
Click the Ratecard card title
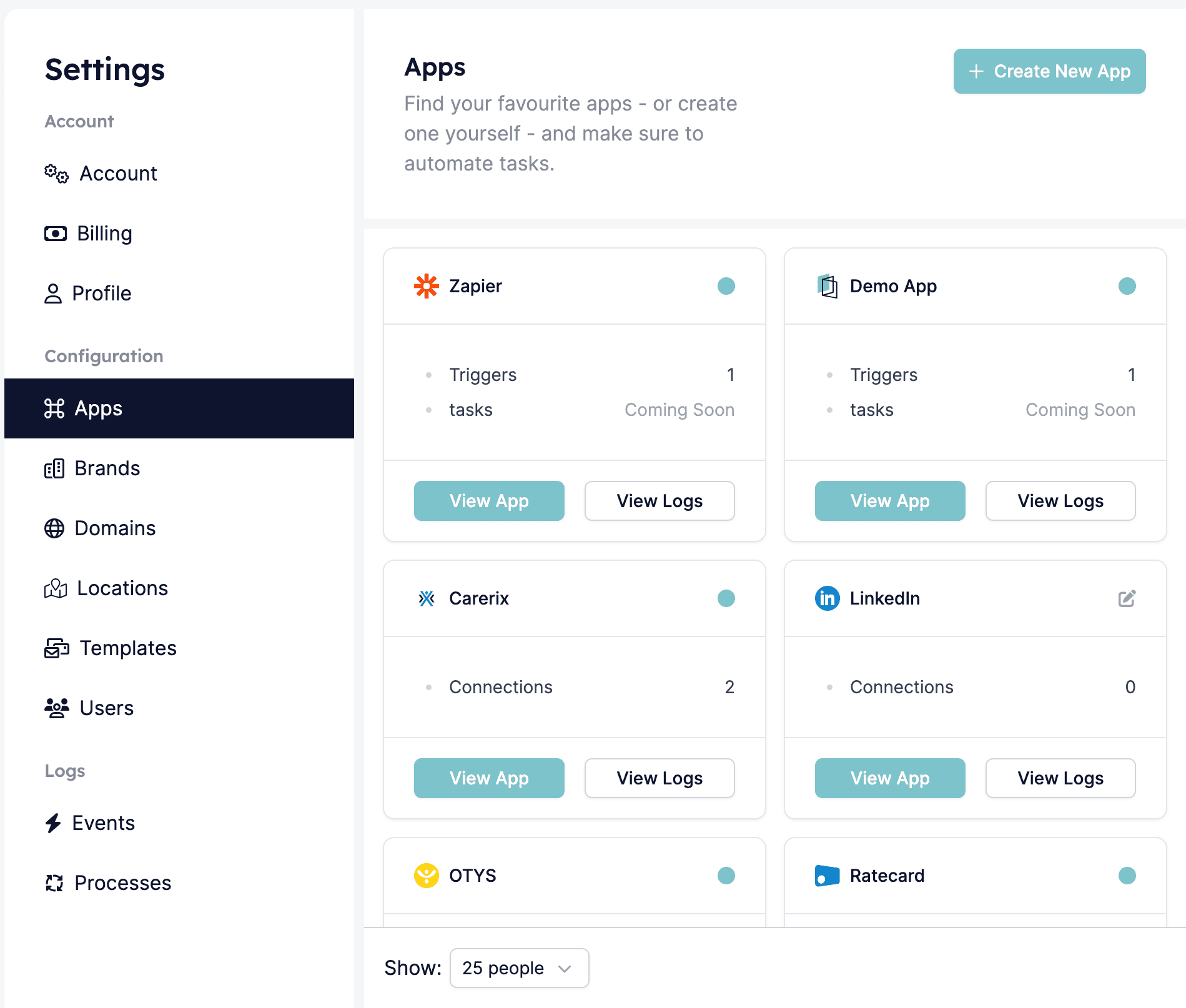pyautogui.click(x=887, y=876)
